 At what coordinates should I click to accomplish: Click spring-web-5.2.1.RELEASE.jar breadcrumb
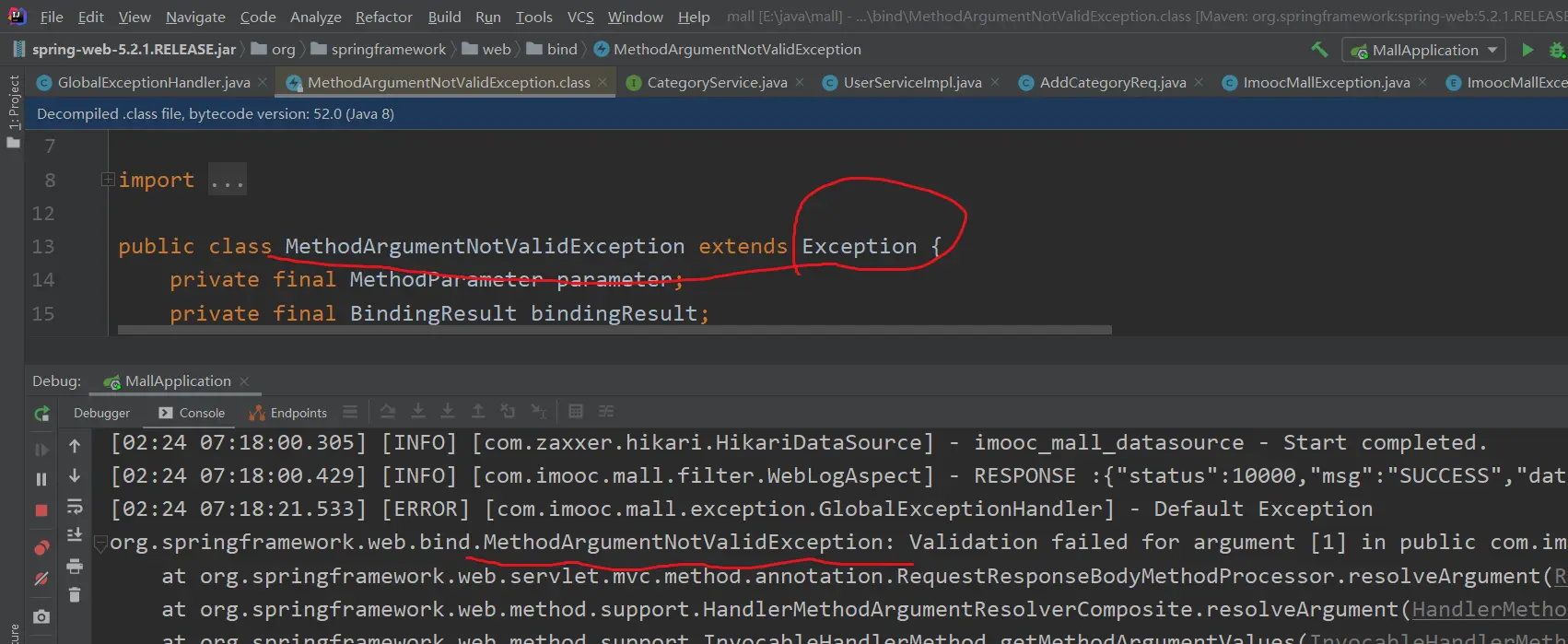click(124, 50)
